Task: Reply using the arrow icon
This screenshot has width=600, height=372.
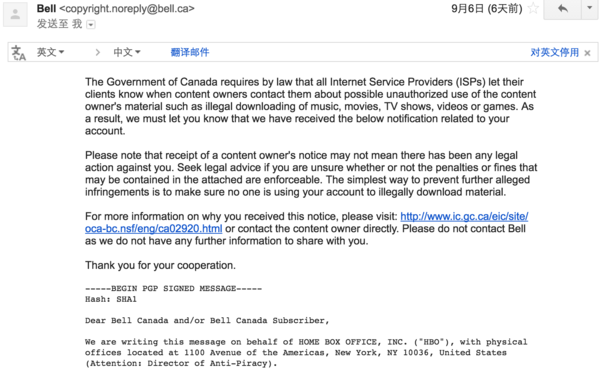Action: (562, 9)
